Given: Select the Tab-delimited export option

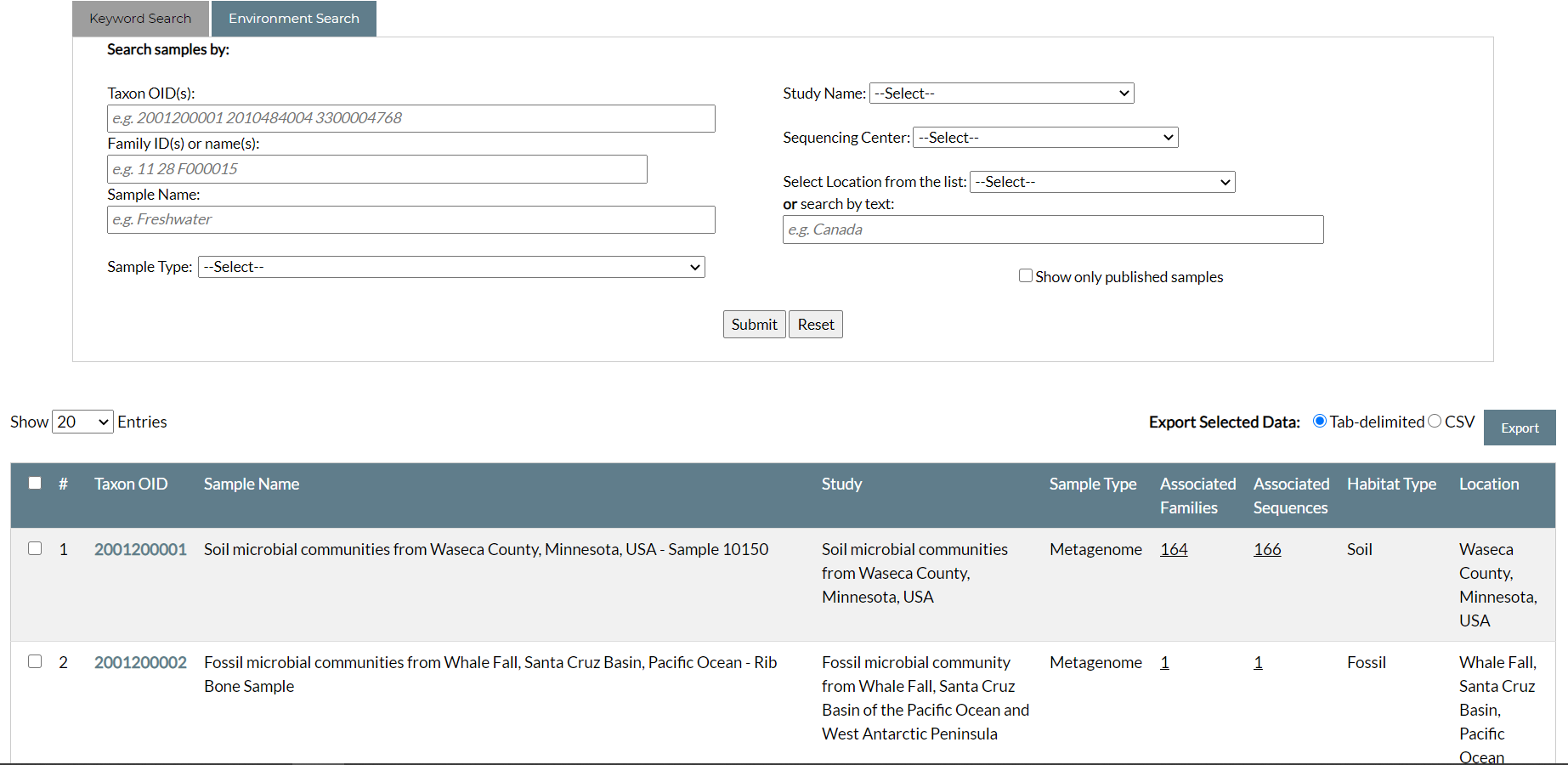Looking at the screenshot, I should point(1320,421).
